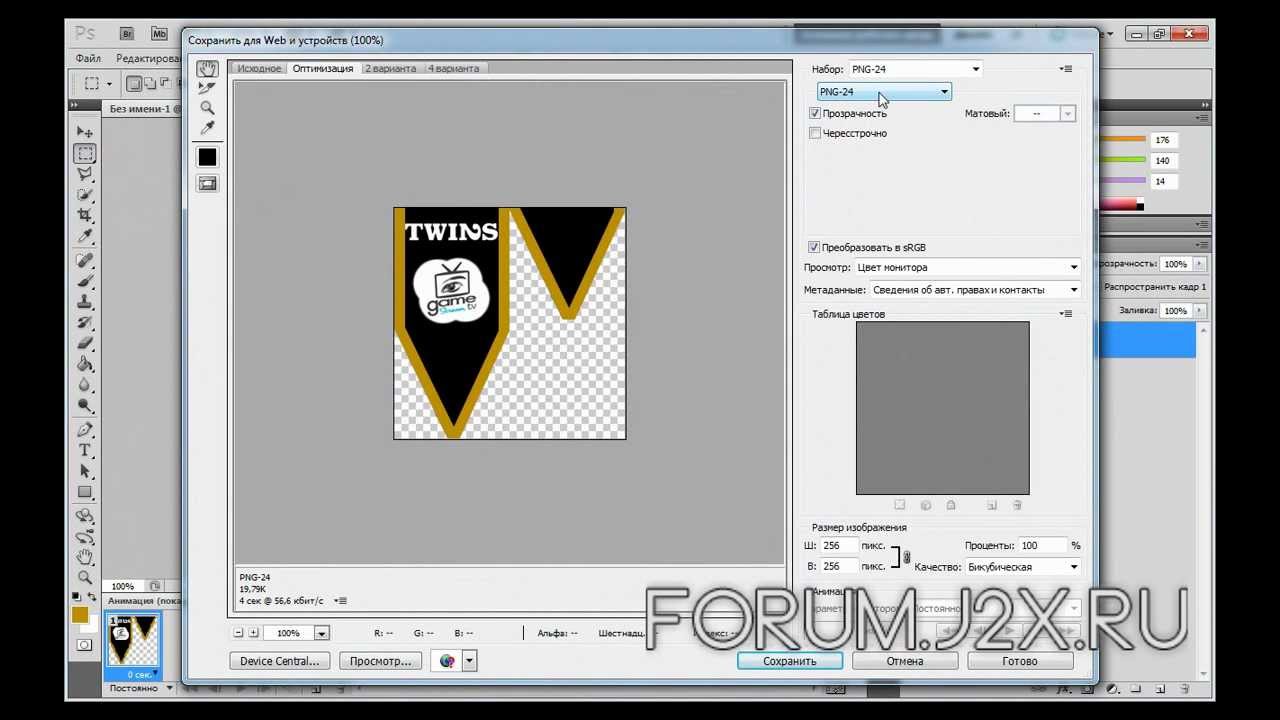This screenshot has height=720, width=1280.
Task: Click the width Ш 256 input field
Action: 840,546
